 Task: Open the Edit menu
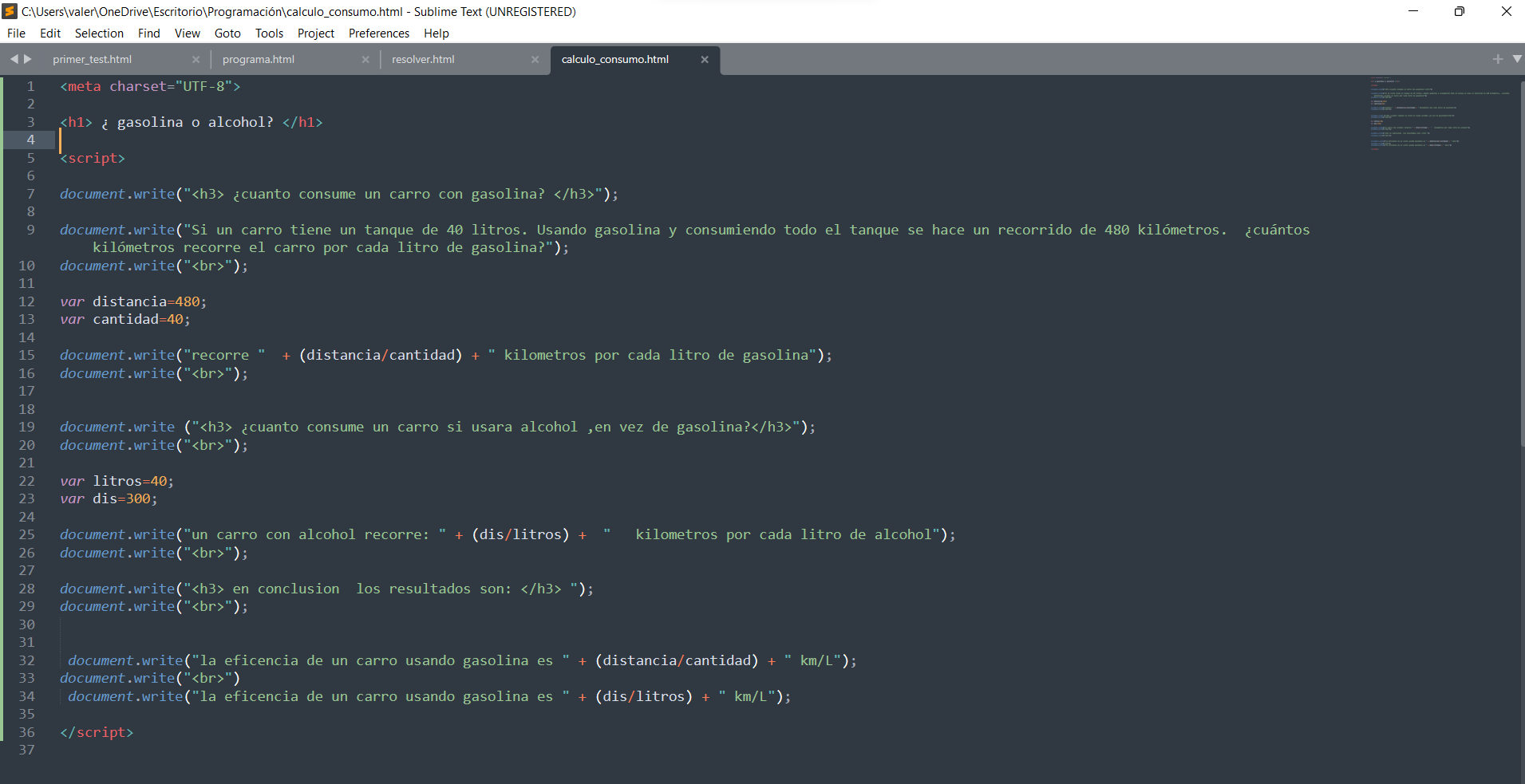(x=50, y=33)
